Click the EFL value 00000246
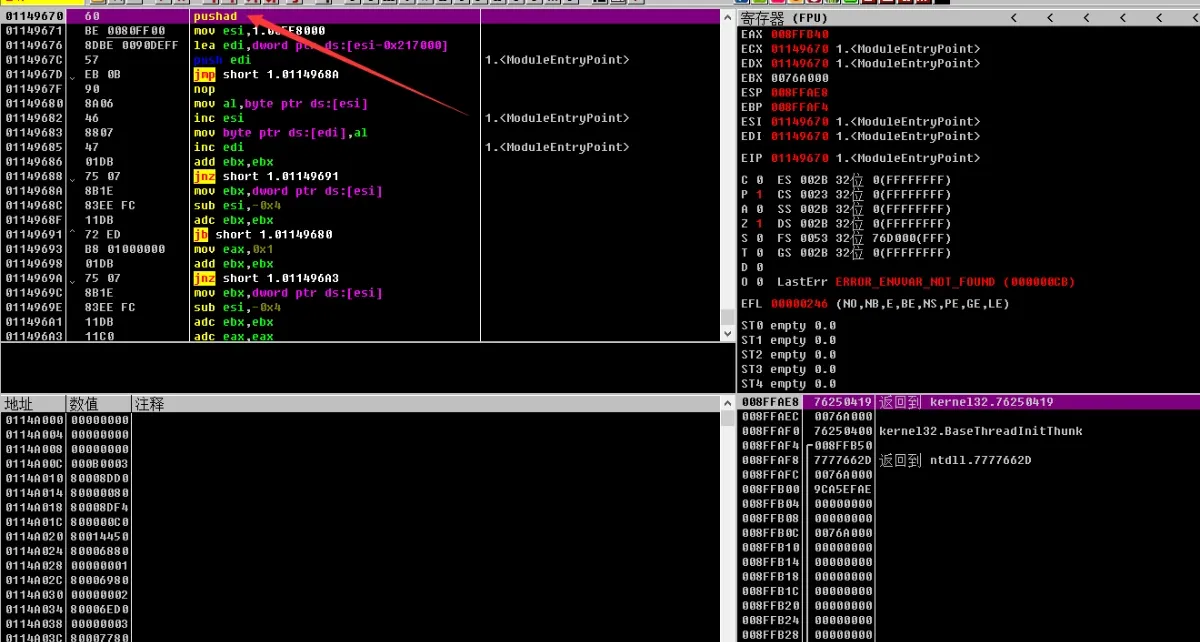The image size is (1200, 642). click(x=799, y=303)
